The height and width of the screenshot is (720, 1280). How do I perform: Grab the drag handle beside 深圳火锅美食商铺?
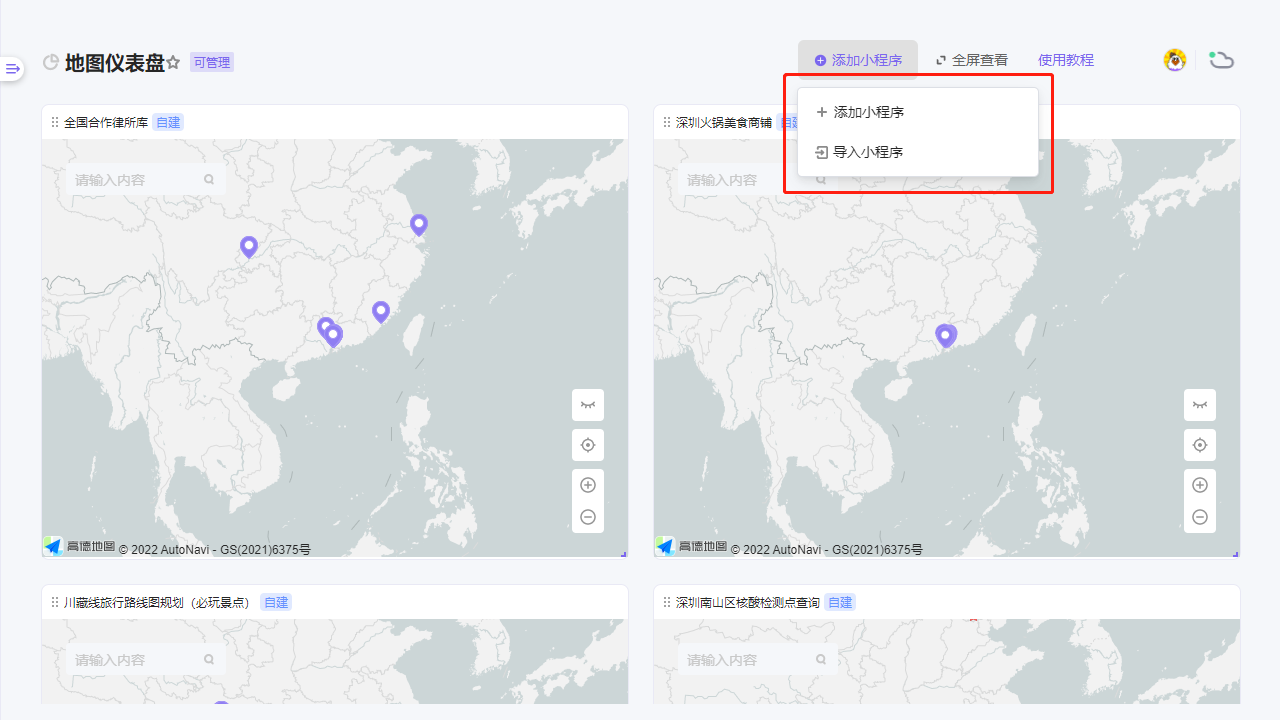click(666, 122)
